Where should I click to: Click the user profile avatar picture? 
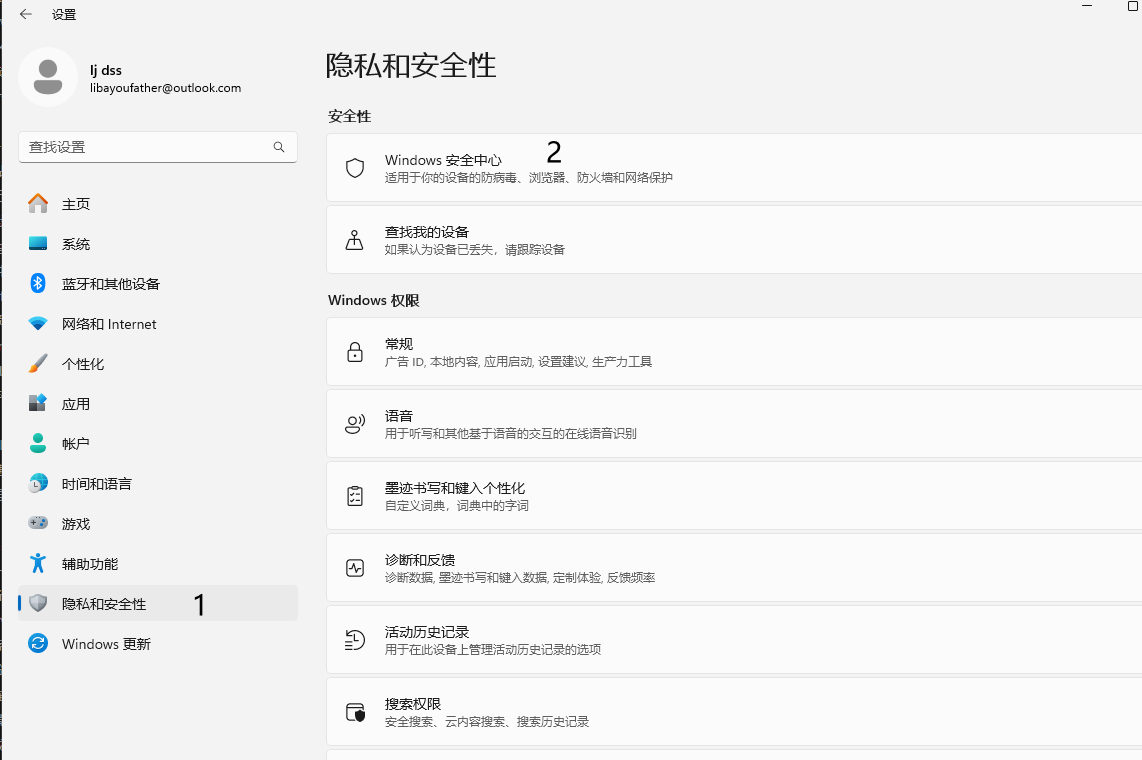tap(48, 77)
